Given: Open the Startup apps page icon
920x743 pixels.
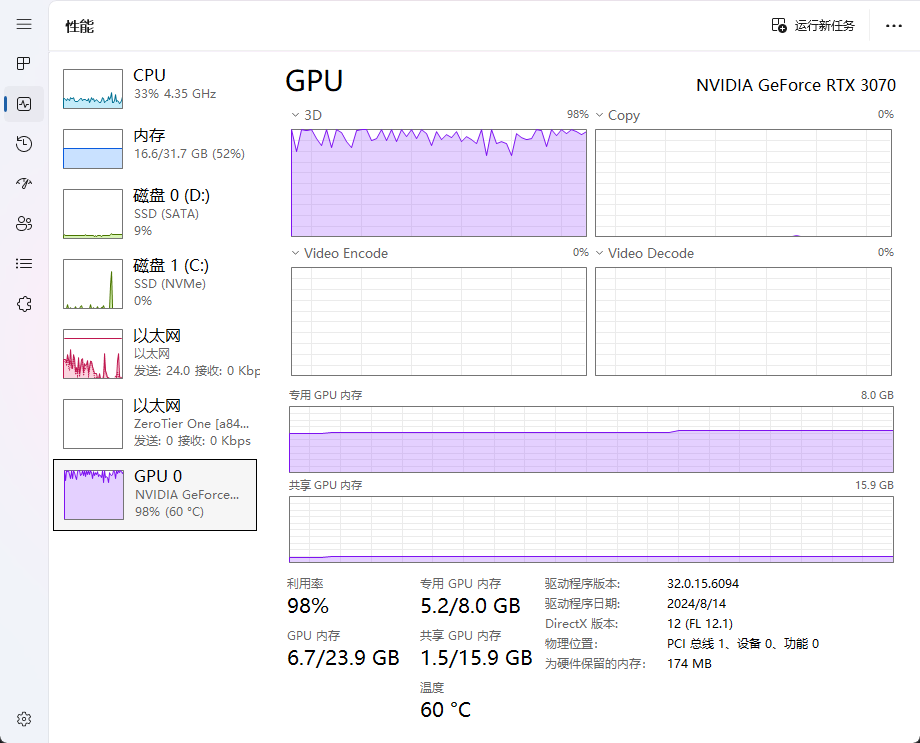Looking at the screenshot, I should tap(24, 184).
